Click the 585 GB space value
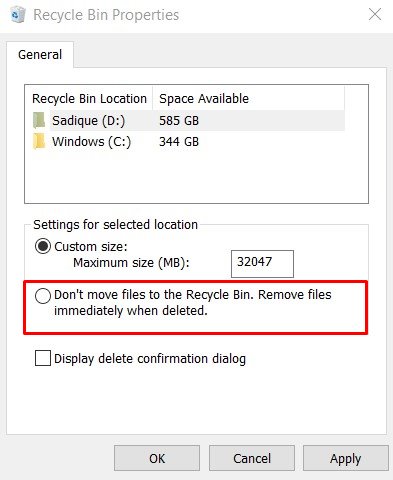Viewport: 393px width, 480px height. (179, 121)
